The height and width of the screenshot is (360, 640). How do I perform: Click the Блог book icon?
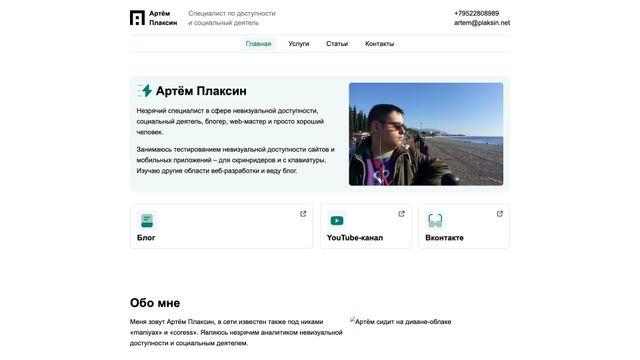[x=147, y=220]
